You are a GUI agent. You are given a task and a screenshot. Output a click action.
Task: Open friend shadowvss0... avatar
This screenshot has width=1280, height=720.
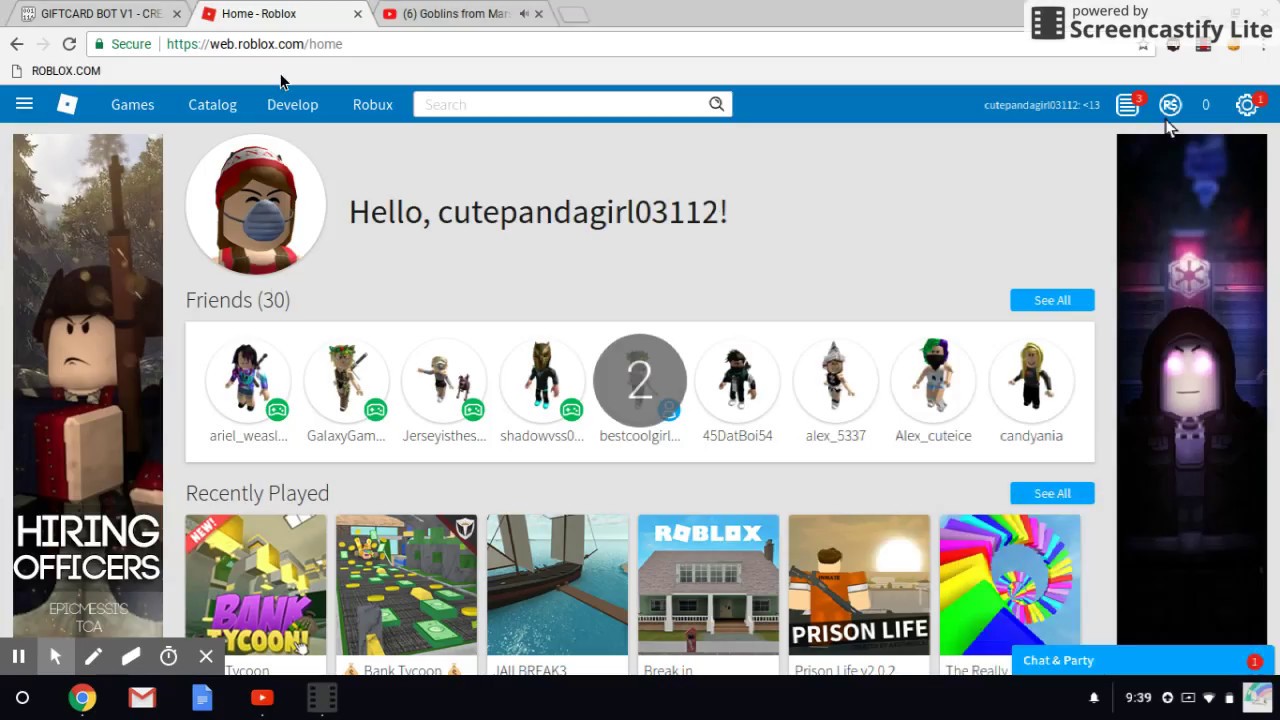tap(542, 380)
